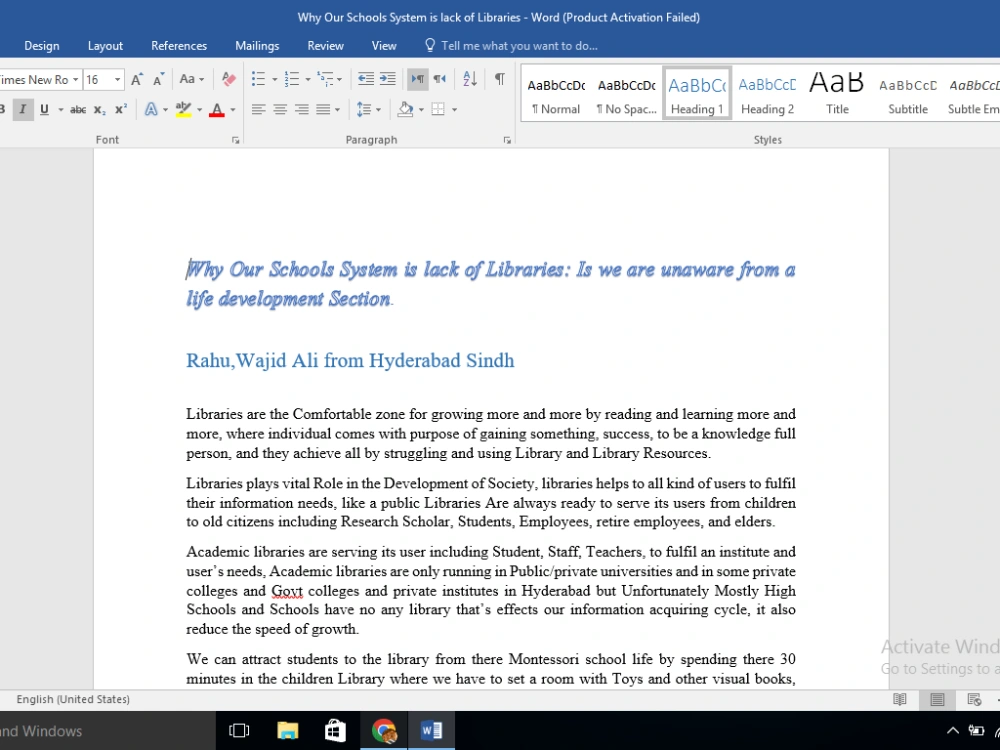Open the Review tab
The height and width of the screenshot is (750, 1000).
pos(325,46)
